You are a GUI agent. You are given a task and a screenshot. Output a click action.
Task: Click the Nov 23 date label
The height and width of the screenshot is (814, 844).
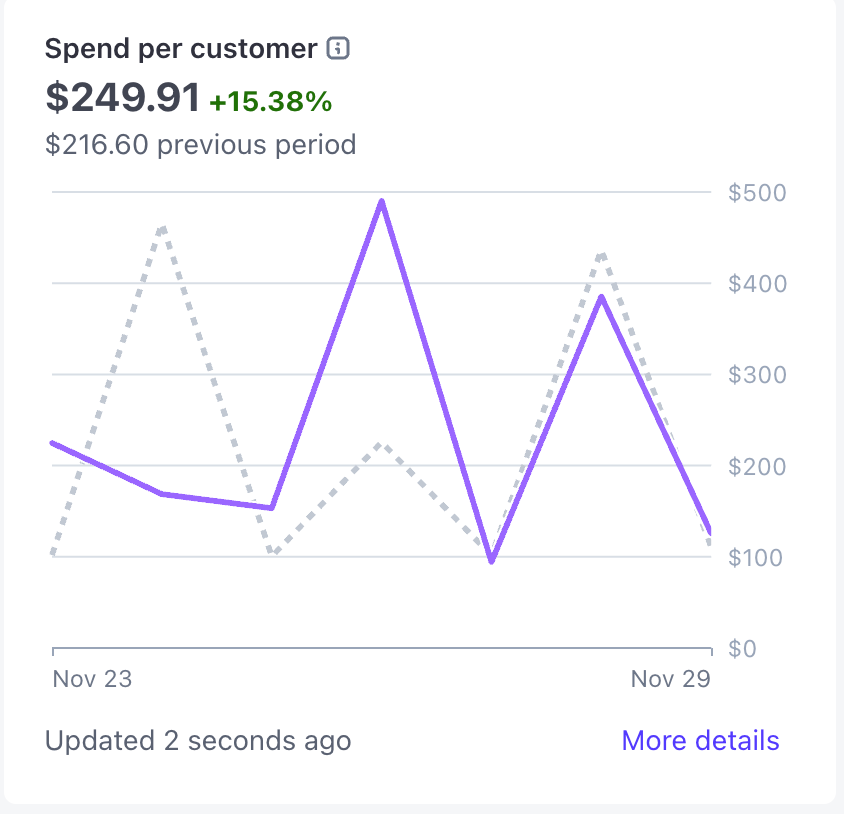tap(92, 679)
